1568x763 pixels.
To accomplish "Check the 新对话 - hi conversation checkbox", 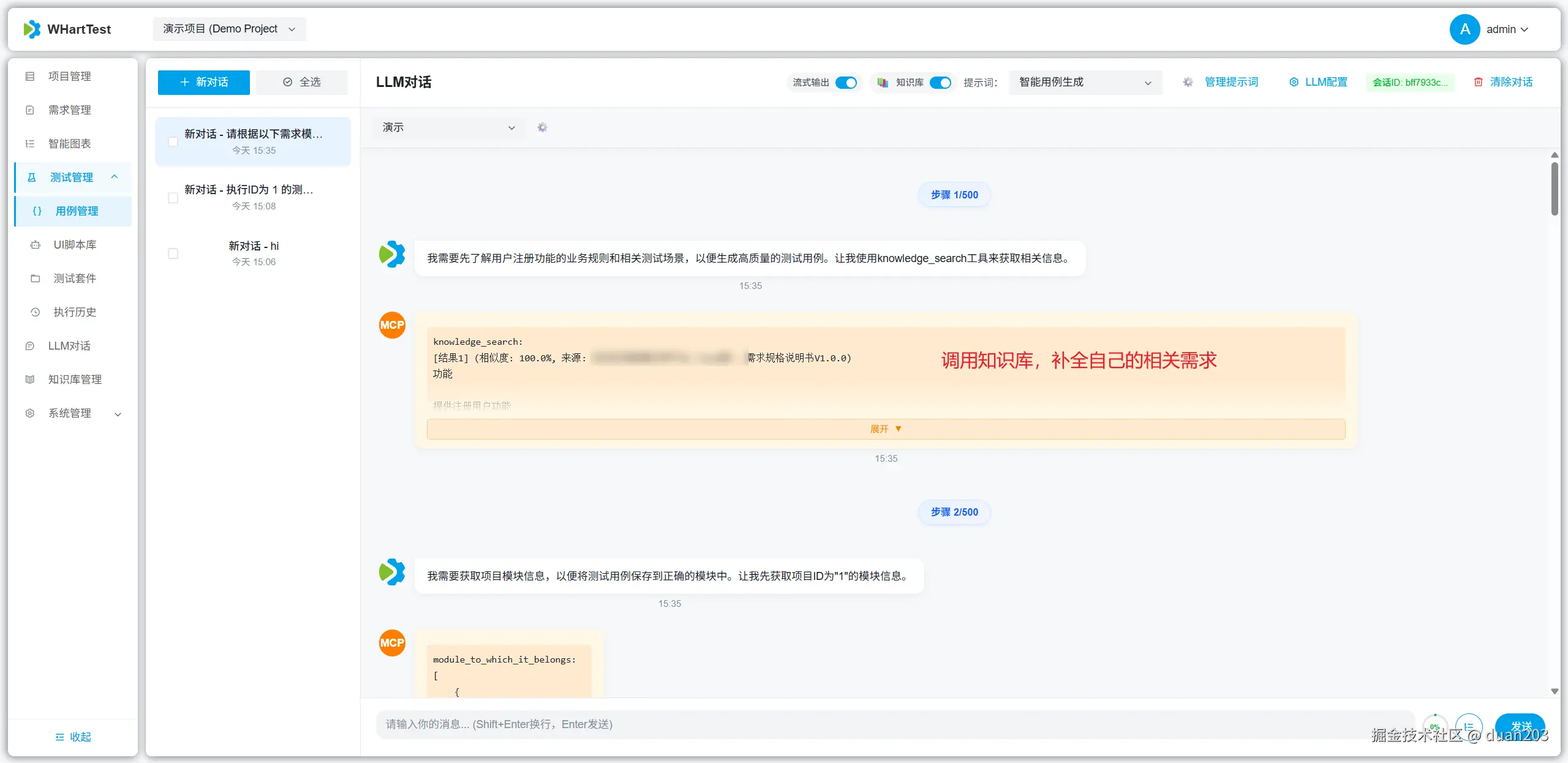I will (x=173, y=253).
